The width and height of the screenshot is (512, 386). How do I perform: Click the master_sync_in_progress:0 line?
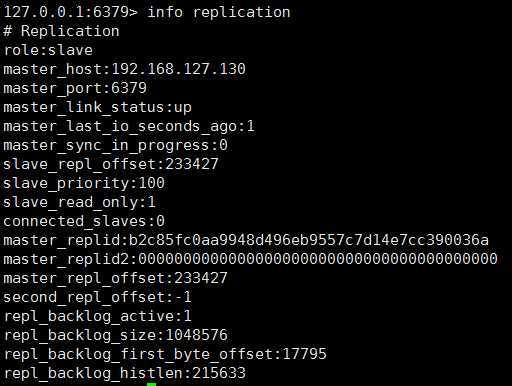[x=115, y=146]
